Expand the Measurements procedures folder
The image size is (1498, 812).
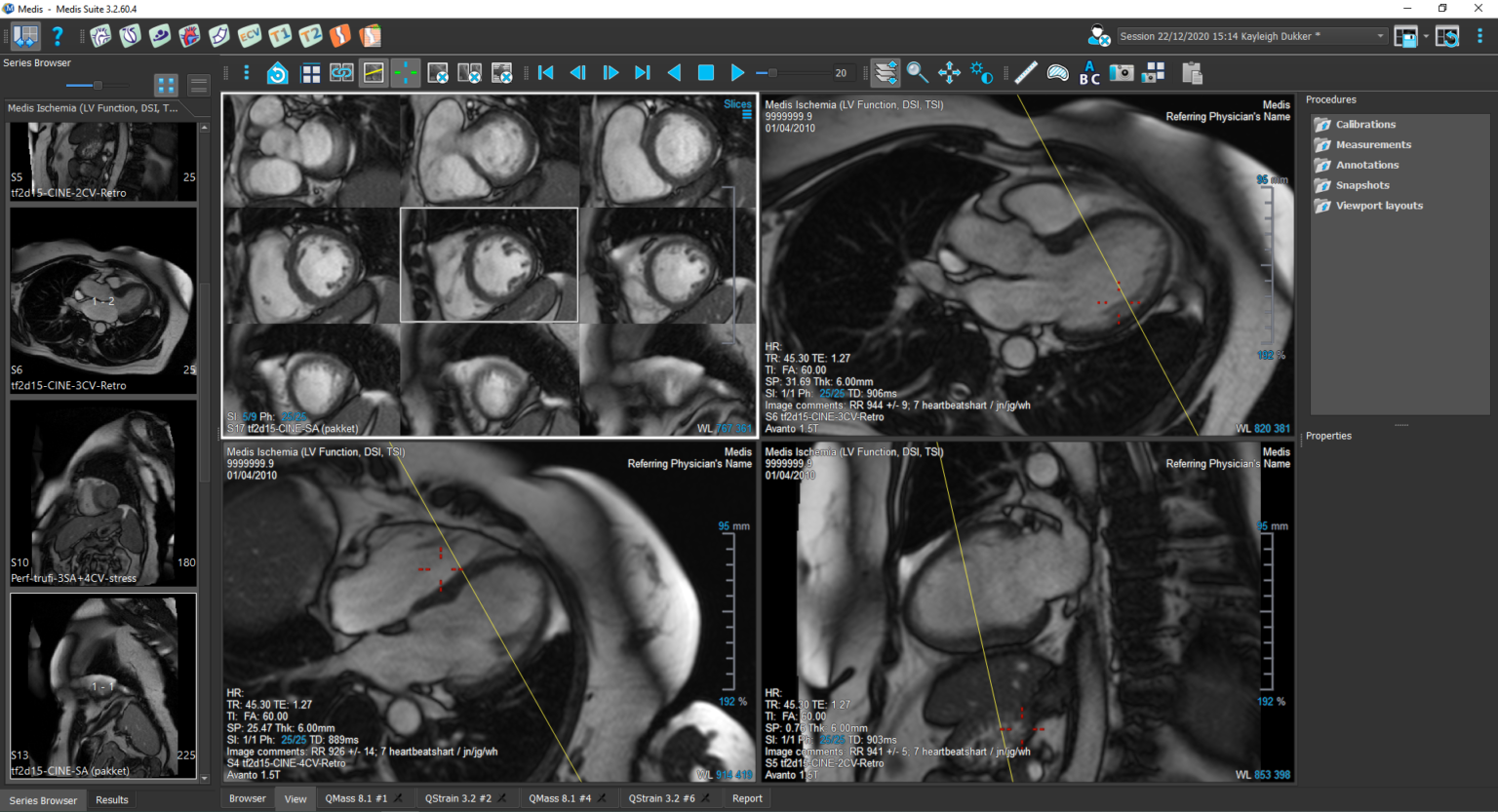1372,144
